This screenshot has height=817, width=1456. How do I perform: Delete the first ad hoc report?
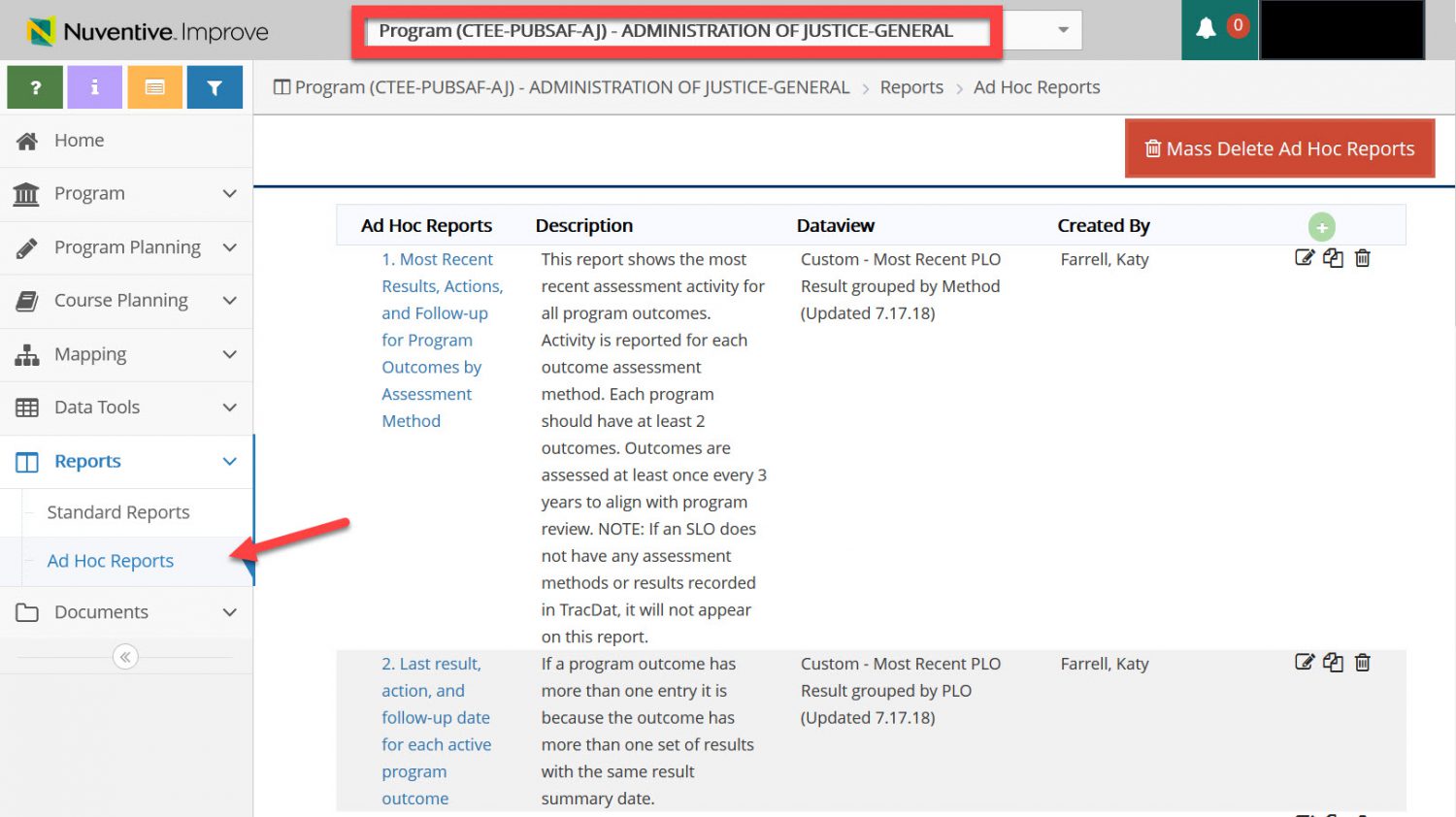click(x=1362, y=258)
